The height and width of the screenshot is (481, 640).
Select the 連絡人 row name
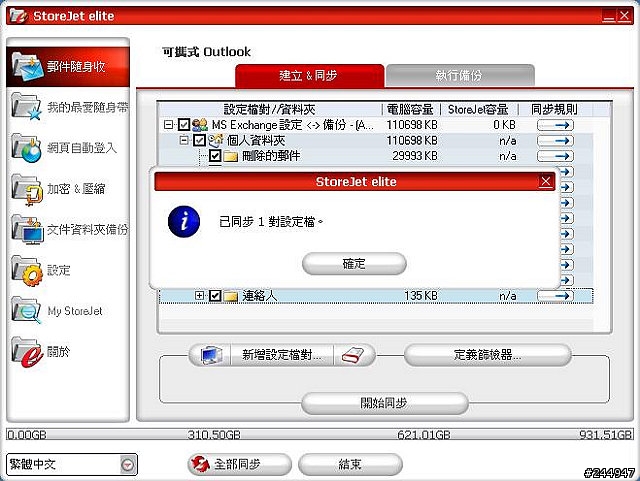coord(260,296)
